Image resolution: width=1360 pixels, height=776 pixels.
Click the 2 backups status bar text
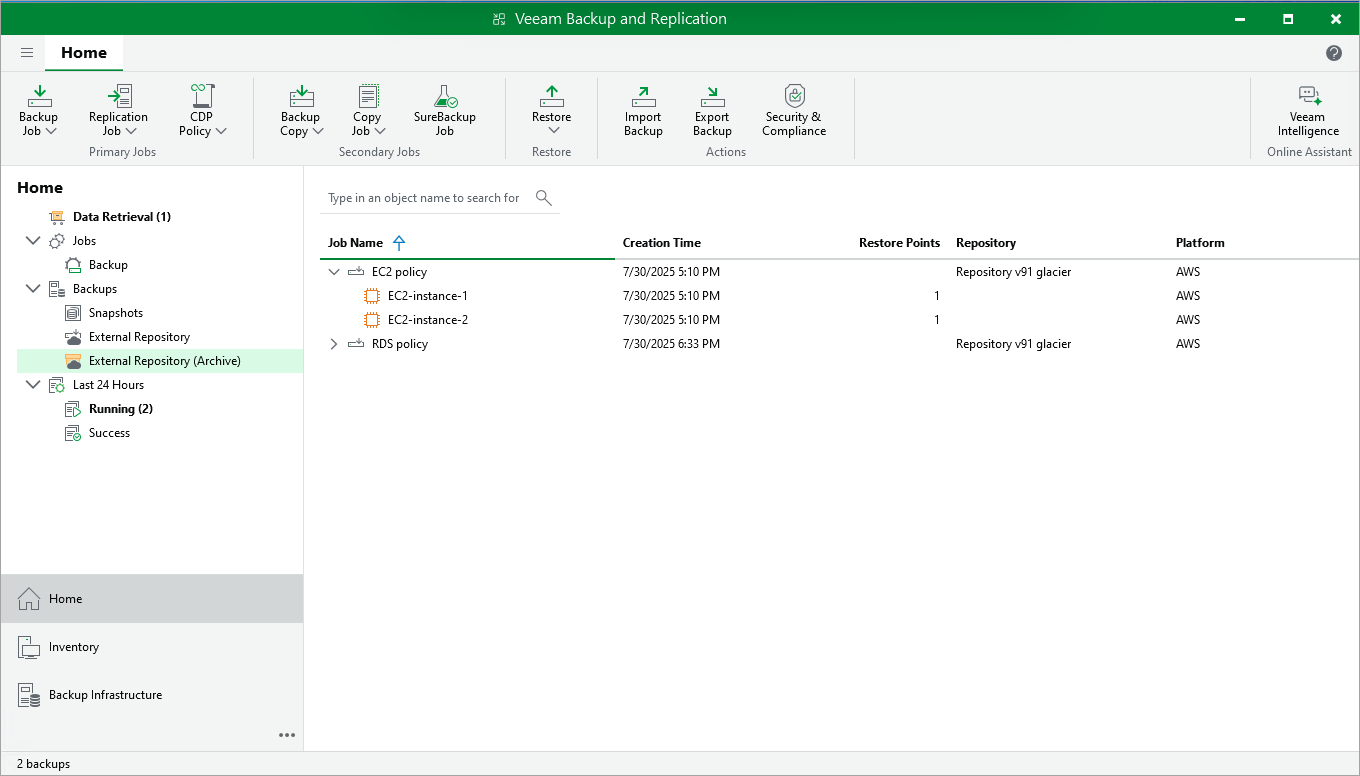tap(44, 764)
